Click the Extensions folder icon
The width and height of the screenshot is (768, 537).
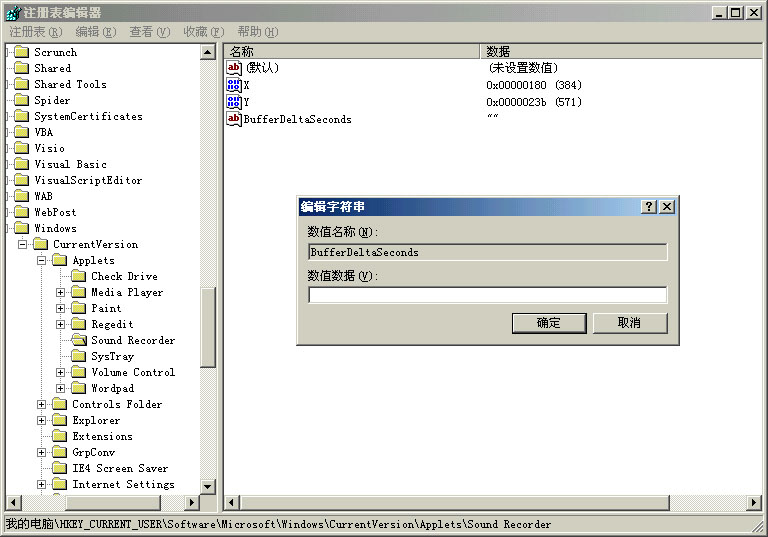click(x=60, y=436)
